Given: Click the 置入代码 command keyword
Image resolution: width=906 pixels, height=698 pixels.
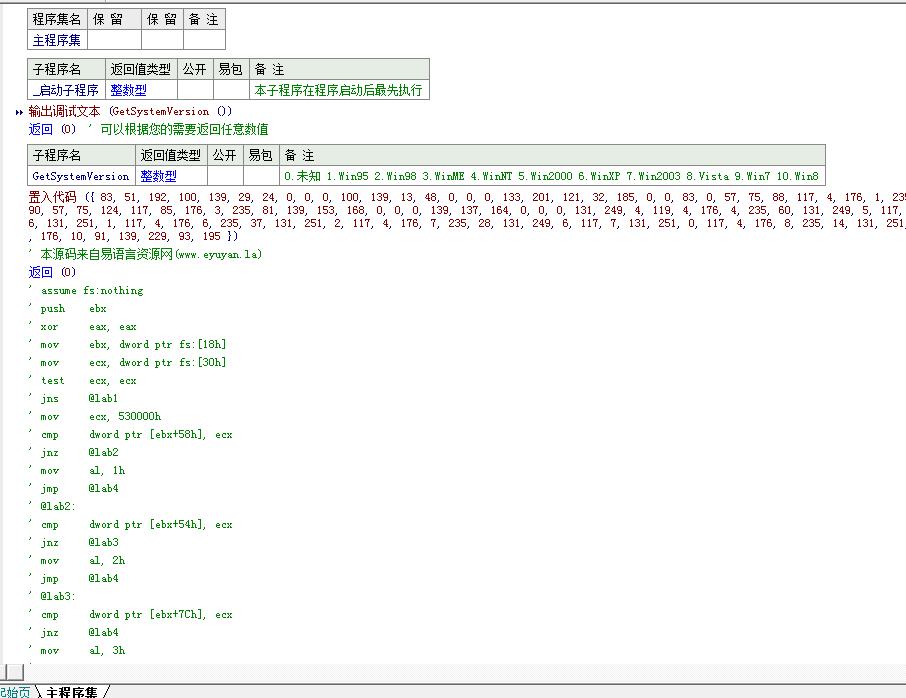Looking at the screenshot, I should [x=52, y=197].
